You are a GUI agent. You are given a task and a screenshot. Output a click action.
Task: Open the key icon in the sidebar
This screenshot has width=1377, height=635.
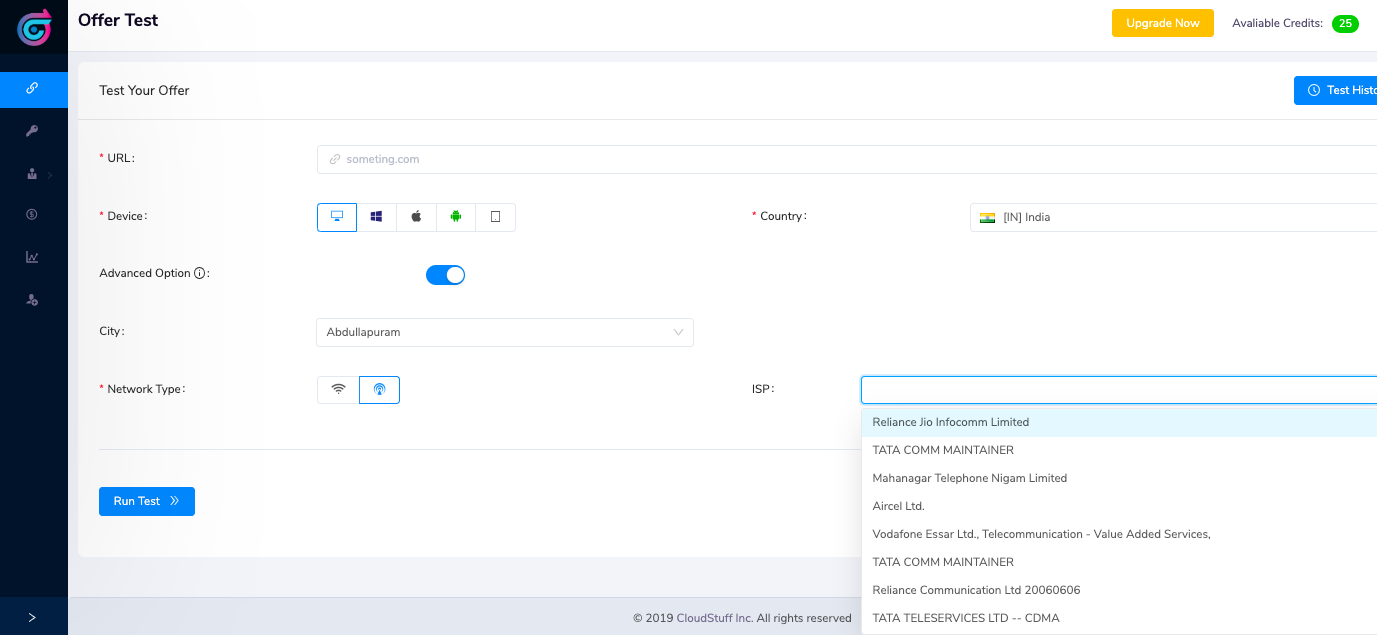(32, 131)
